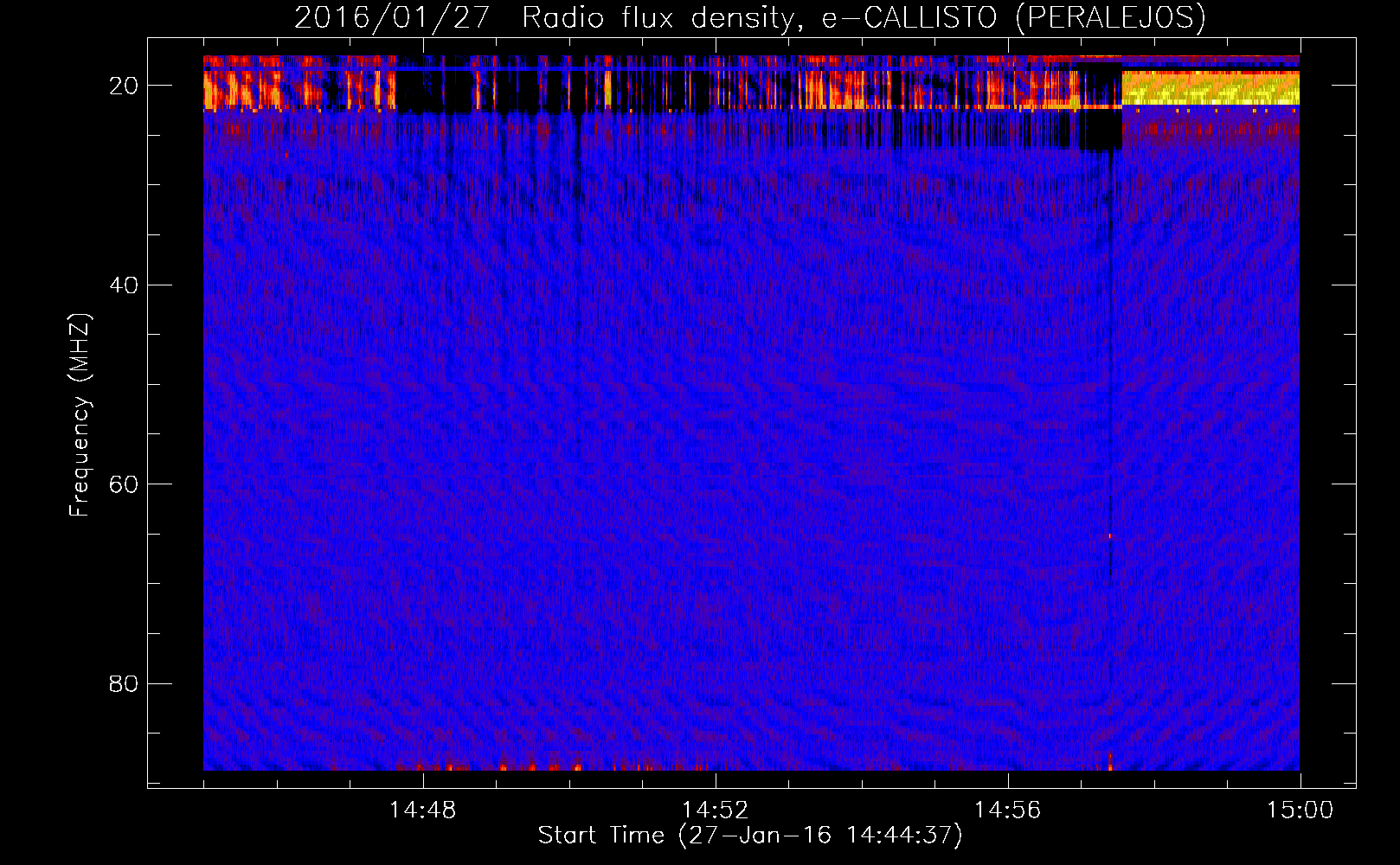Click the 40 frequency tick label
Viewport: 1400px width, 865px height.
[124, 285]
